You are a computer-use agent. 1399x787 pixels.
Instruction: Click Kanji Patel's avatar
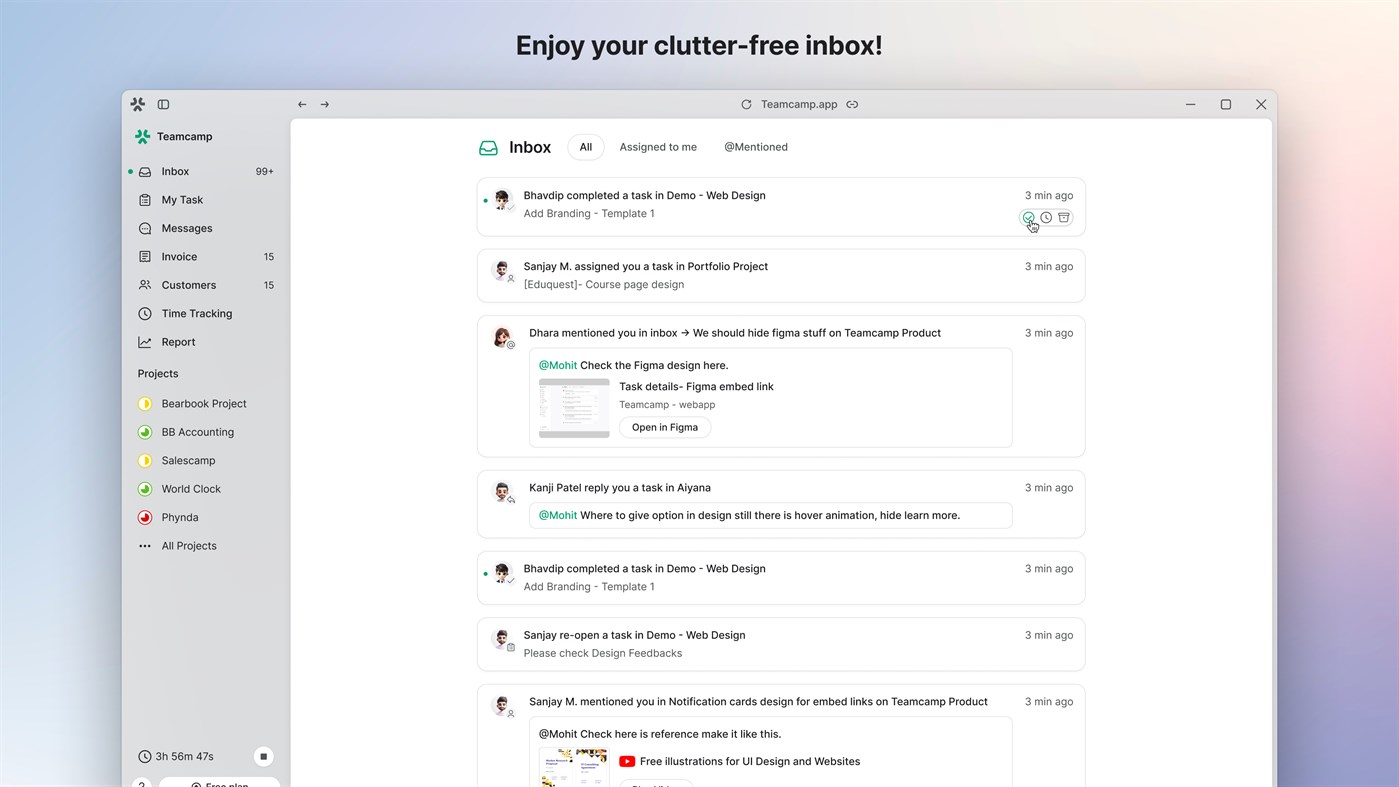(503, 491)
